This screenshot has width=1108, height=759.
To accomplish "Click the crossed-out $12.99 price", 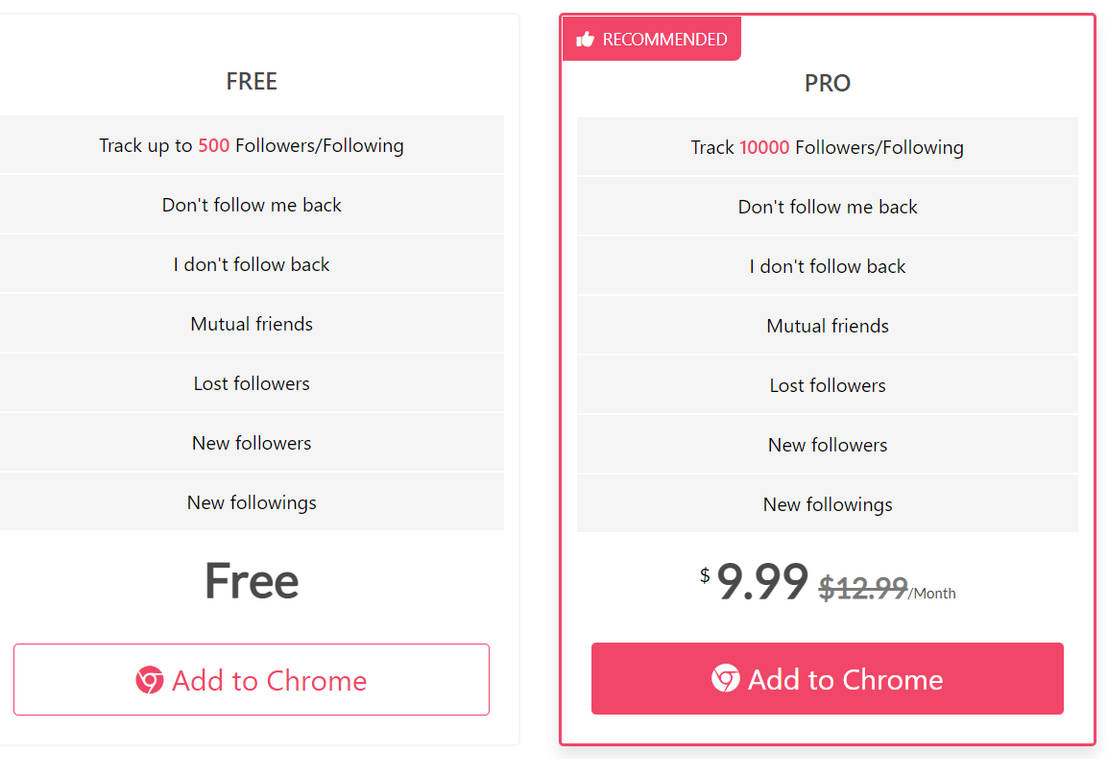I will point(863,588).
